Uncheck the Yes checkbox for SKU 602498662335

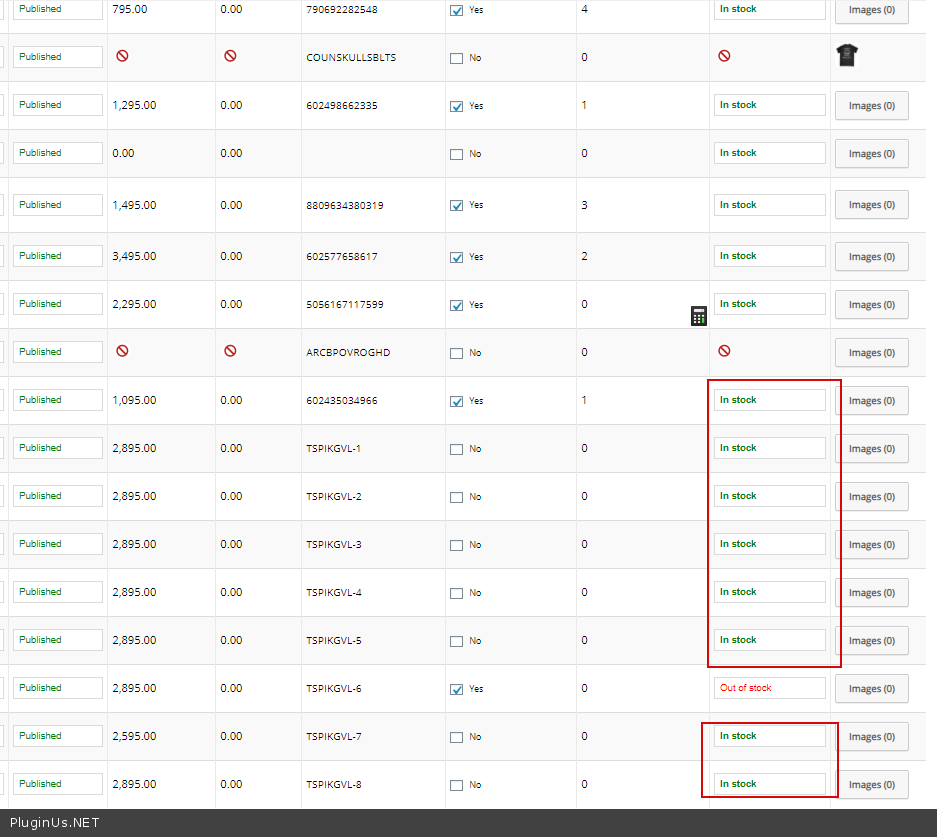point(457,106)
